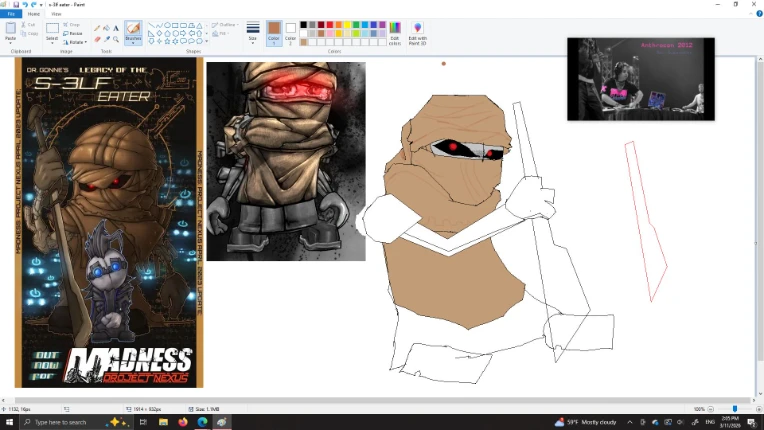Switch to the View ribbon tab

point(56,14)
